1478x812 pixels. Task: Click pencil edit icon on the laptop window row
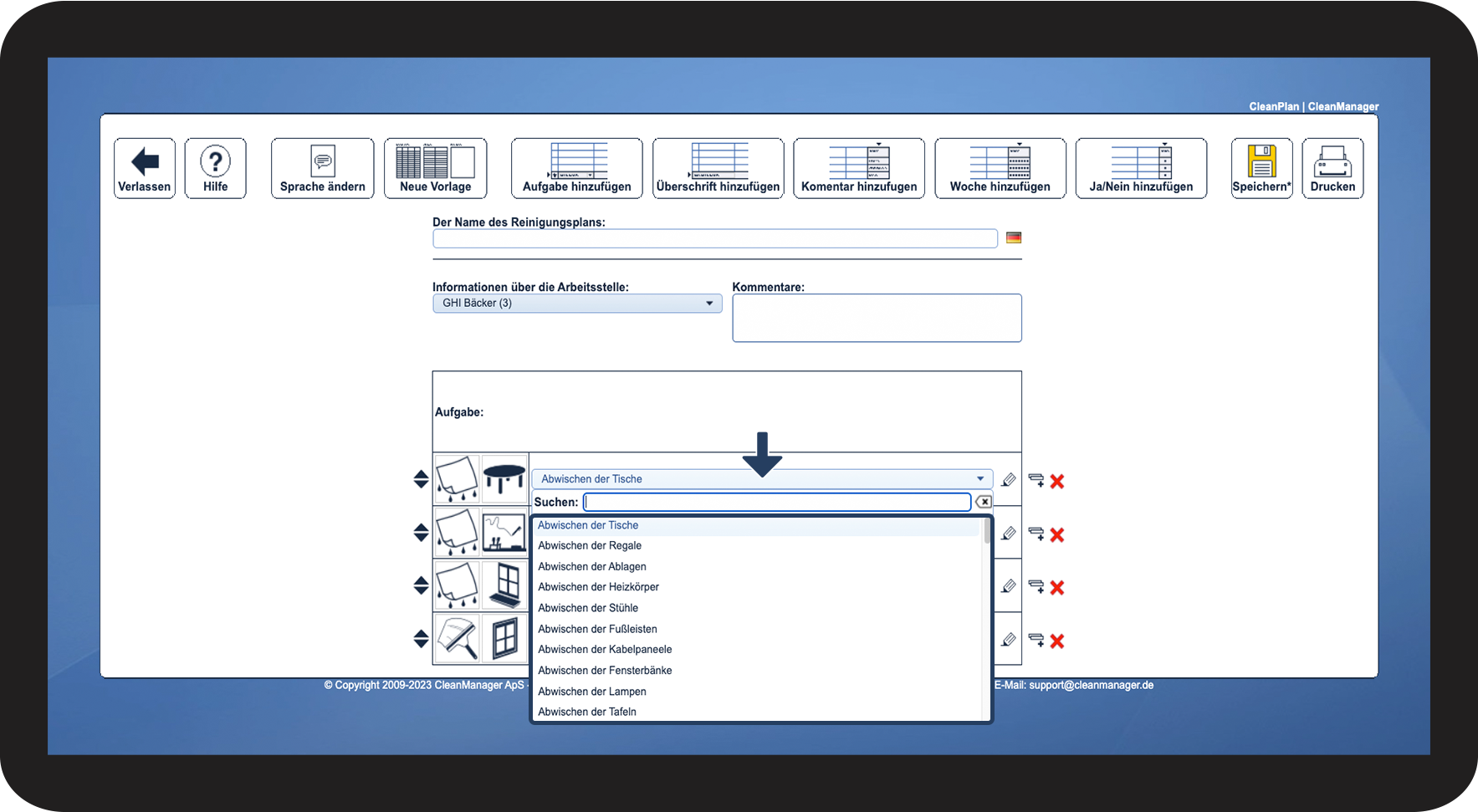1009,586
